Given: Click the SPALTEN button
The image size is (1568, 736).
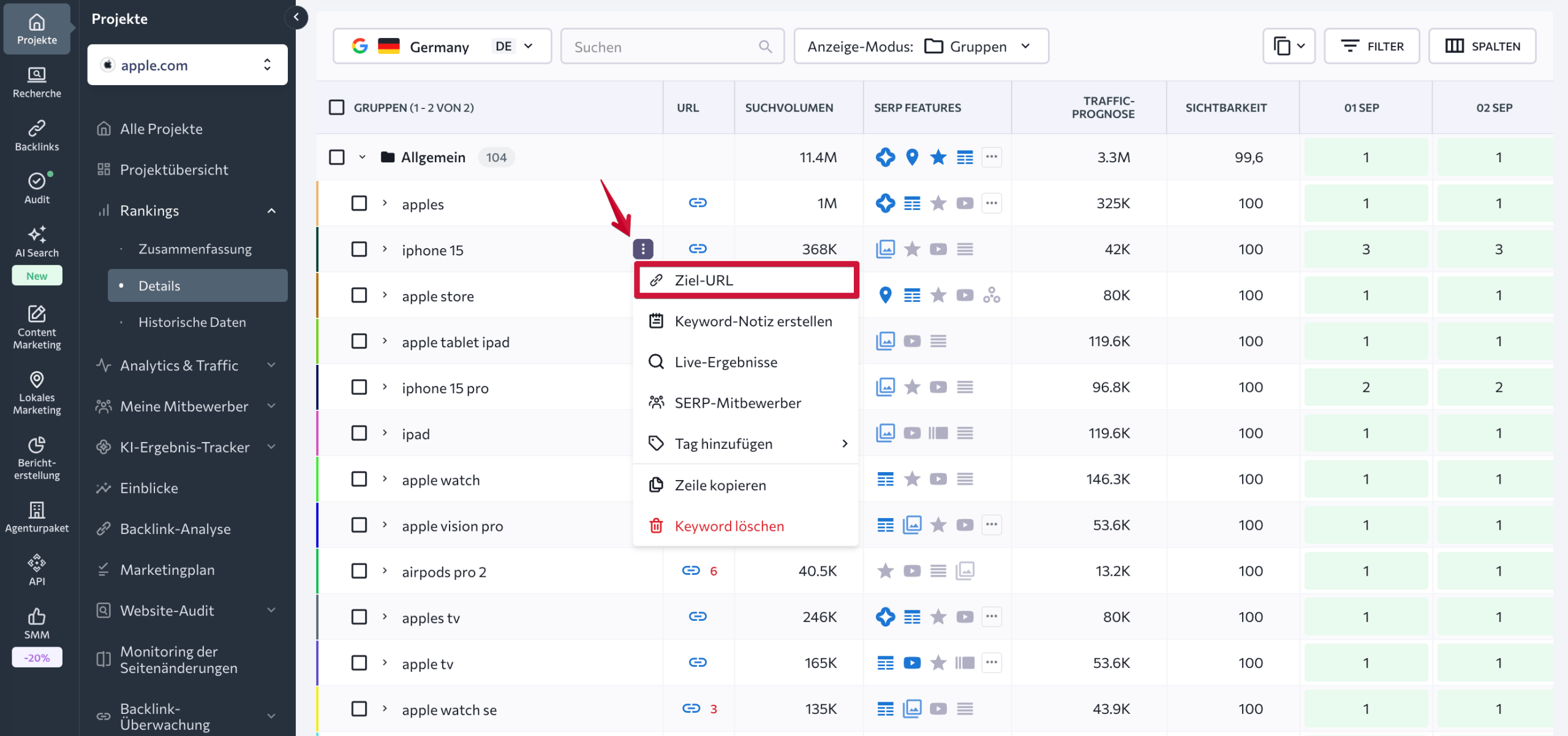Looking at the screenshot, I should (1482, 47).
